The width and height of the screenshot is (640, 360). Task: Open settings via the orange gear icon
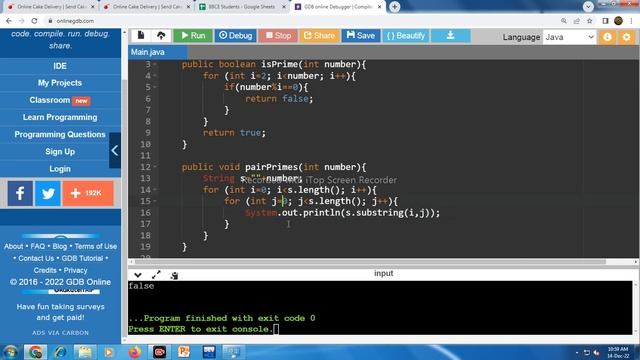626,37
